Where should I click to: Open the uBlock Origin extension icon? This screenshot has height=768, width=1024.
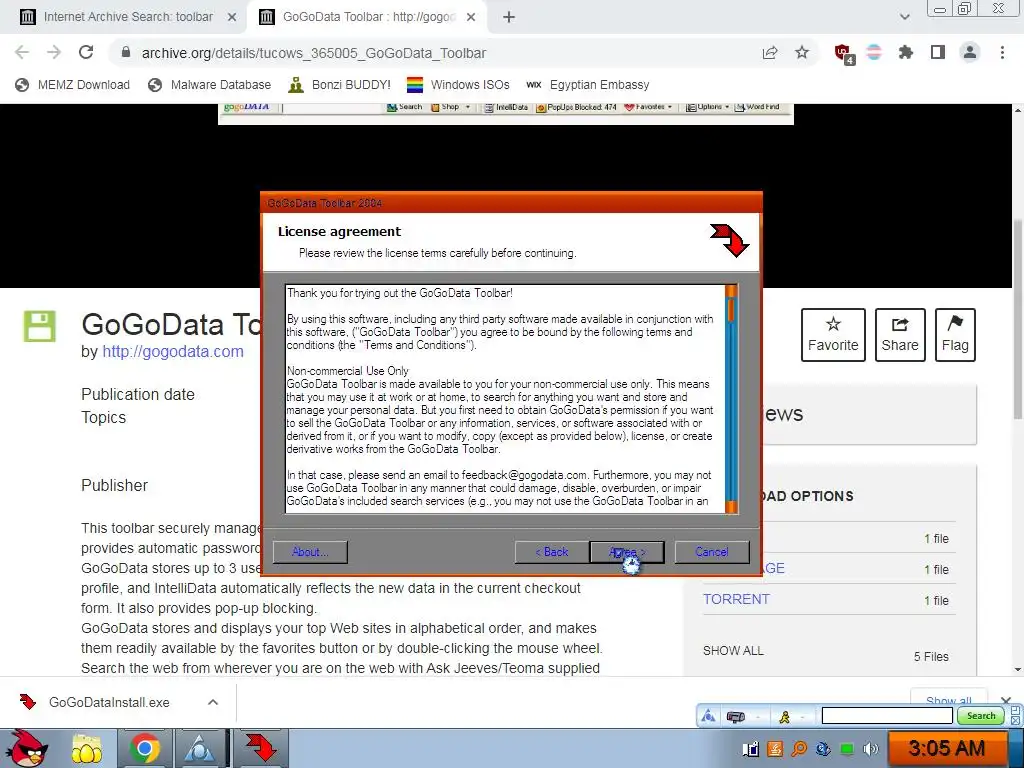[843, 54]
